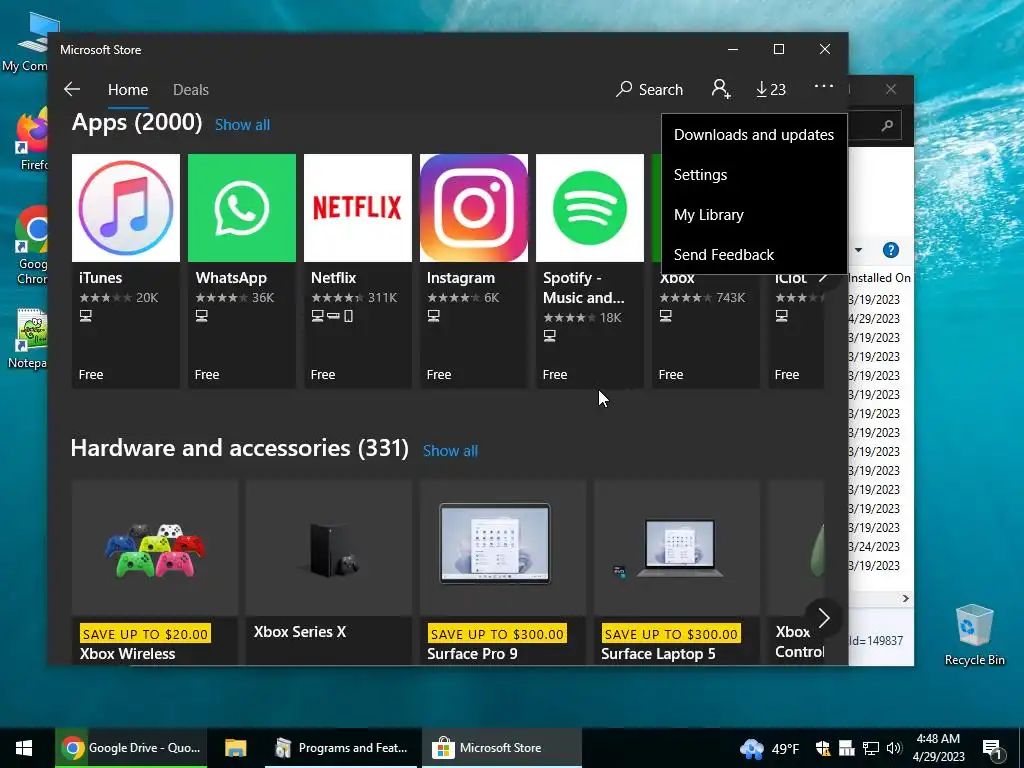The image size is (1024, 768).
Task: Open the Instagram app icon
Action: coord(474,208)
